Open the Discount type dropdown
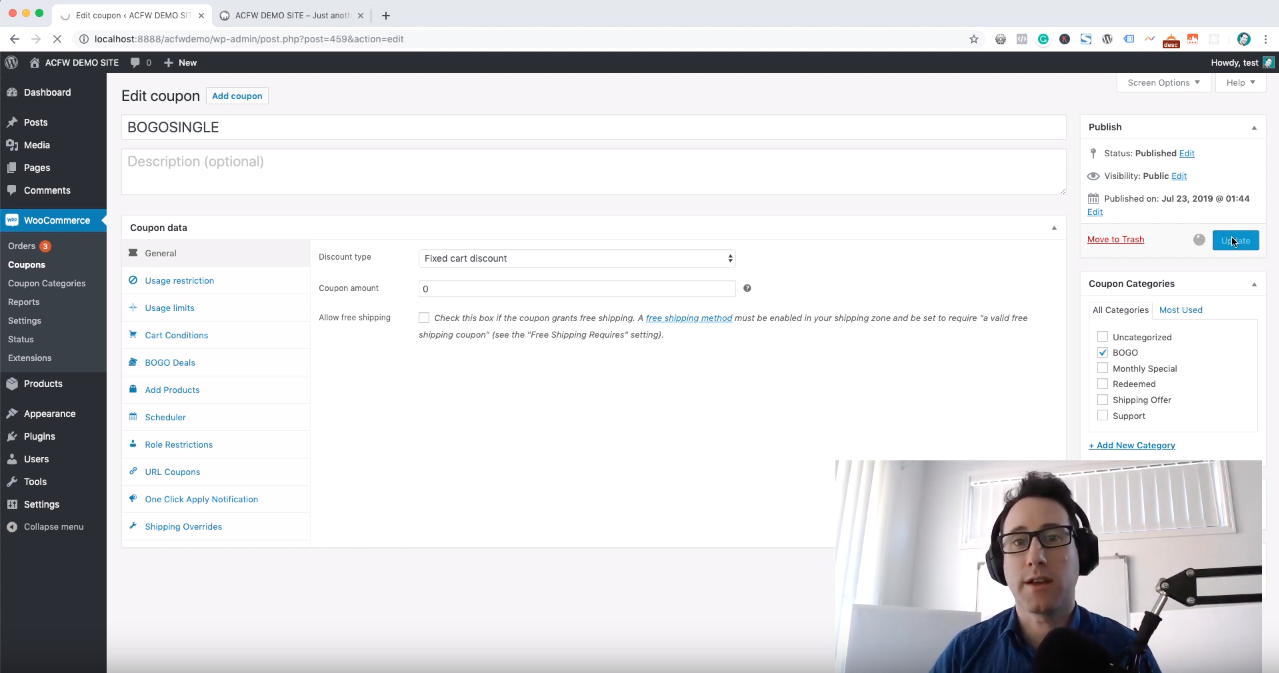 click(577, 258)
